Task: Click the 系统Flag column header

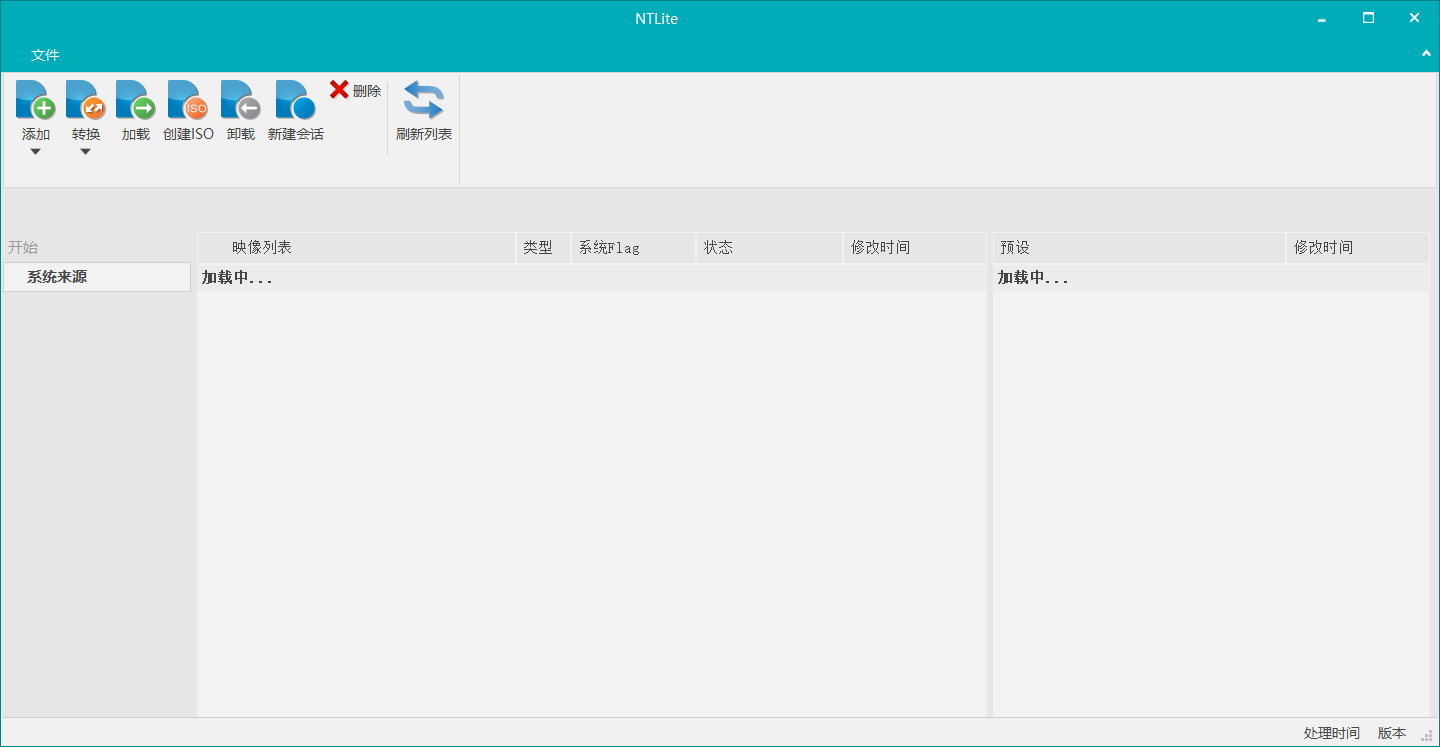Action: 633,247
